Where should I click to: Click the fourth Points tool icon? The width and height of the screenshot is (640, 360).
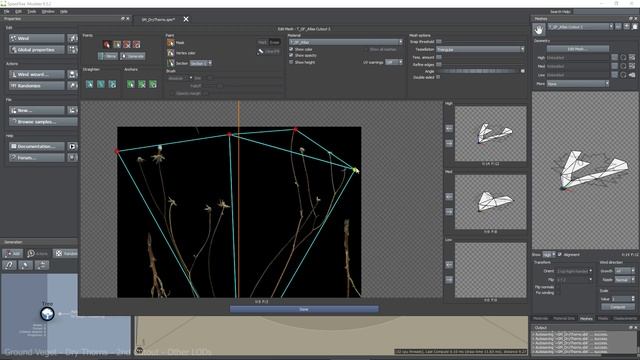click(136, 44)
